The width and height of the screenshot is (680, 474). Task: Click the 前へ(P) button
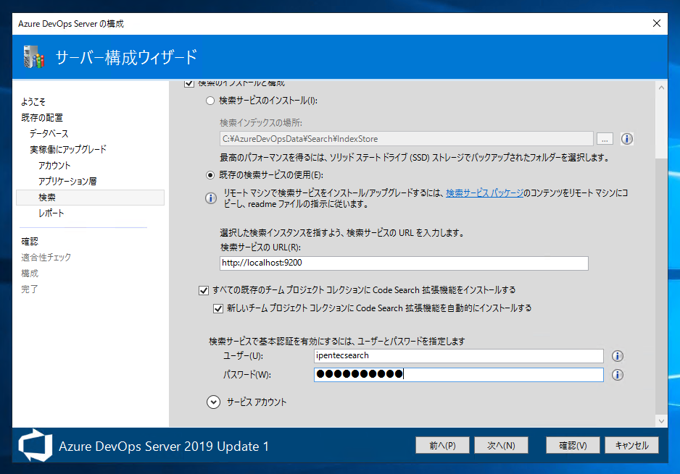click(x=442, y=445)
